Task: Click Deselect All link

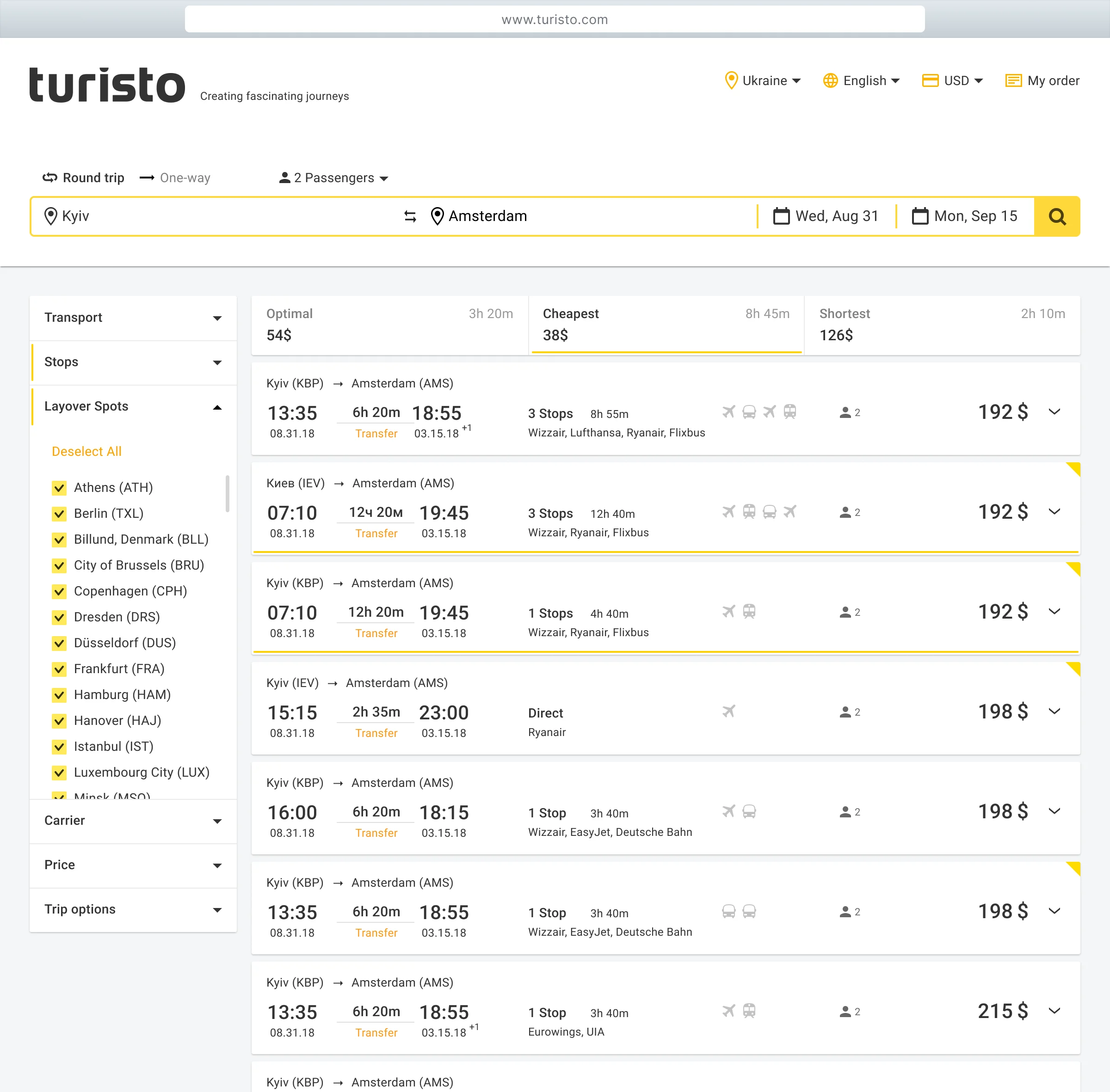Action: [x=86, y=451]
